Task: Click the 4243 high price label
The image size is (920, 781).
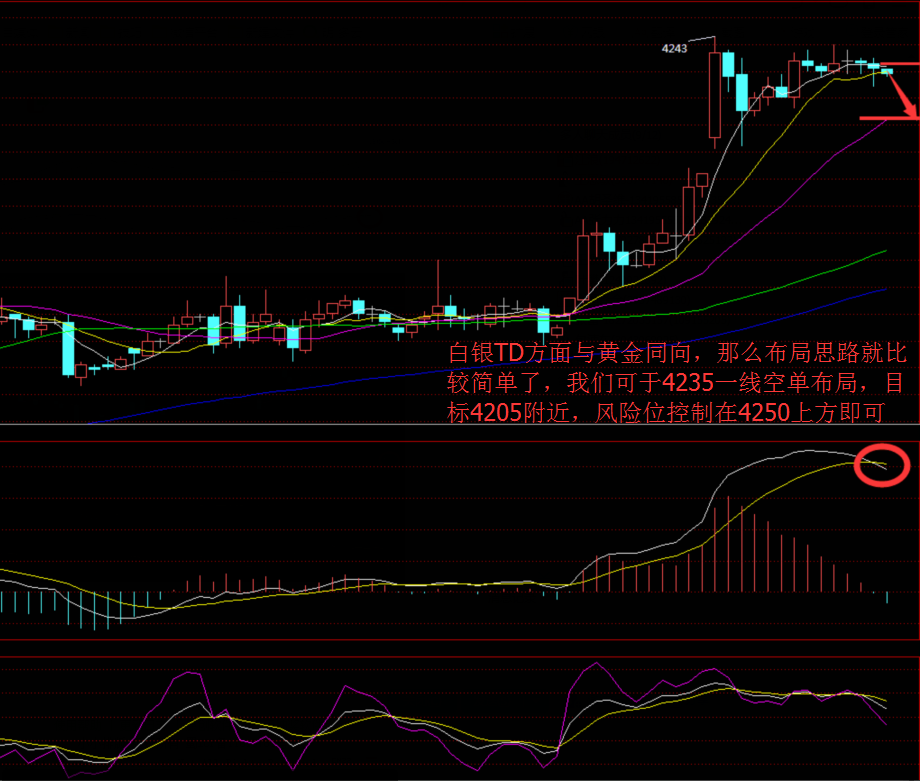Action: point(674,48)
